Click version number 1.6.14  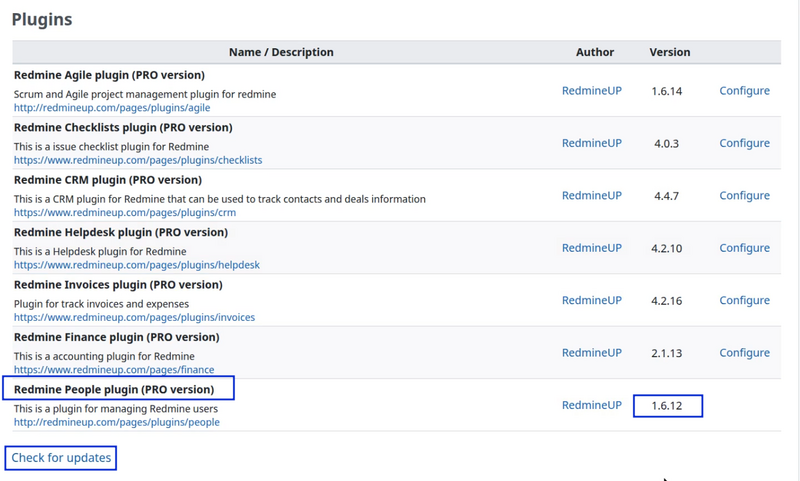click(x=667, y=91)
